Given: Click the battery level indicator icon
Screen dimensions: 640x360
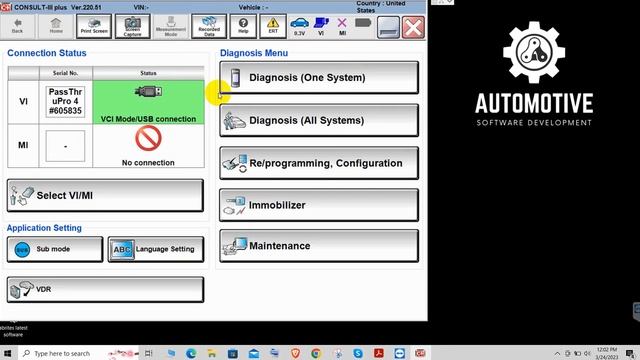Looking at the screenshot, I should (x=362, y=23).
